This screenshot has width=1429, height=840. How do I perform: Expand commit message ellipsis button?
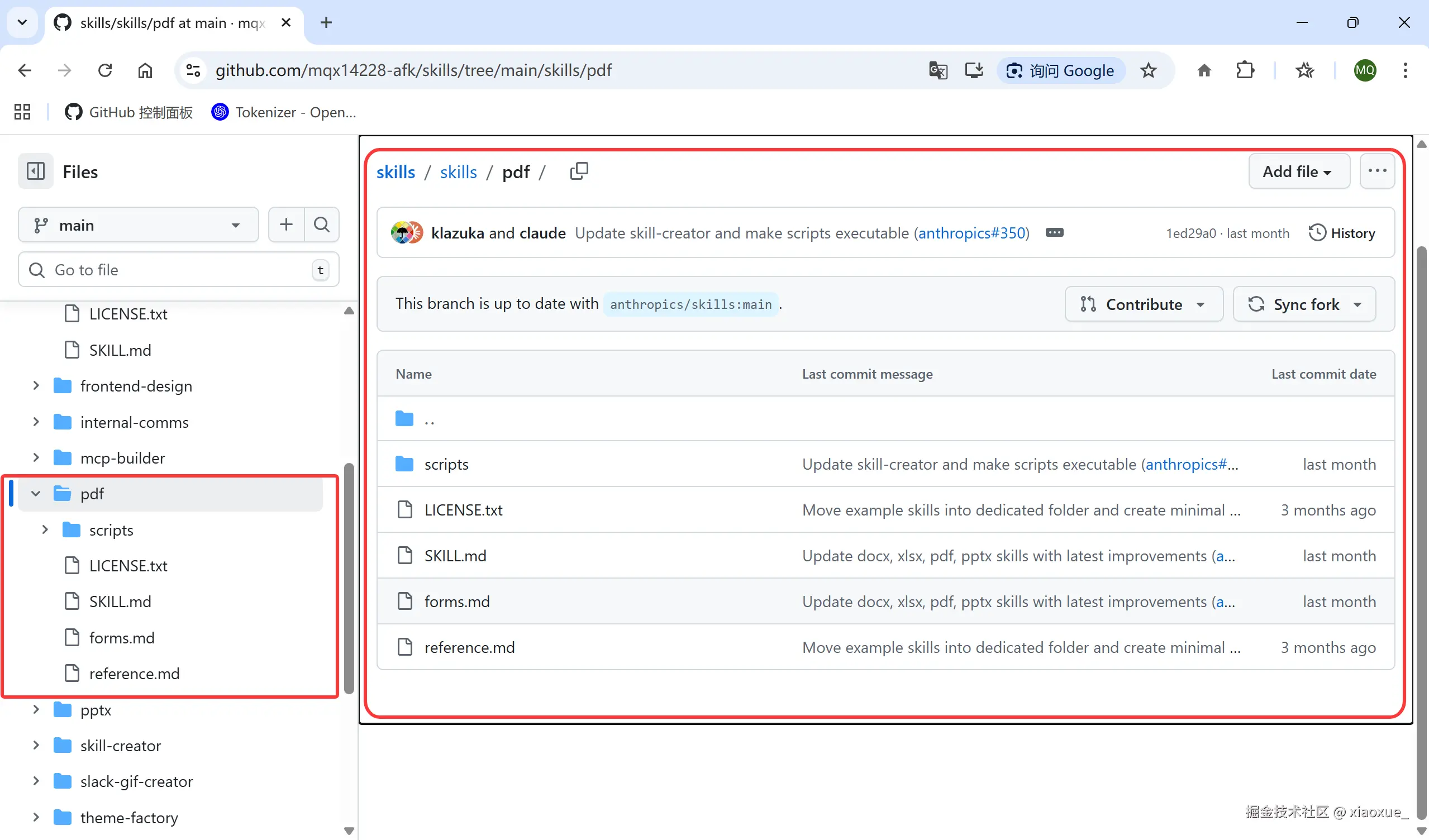(x=1054, y=233)
